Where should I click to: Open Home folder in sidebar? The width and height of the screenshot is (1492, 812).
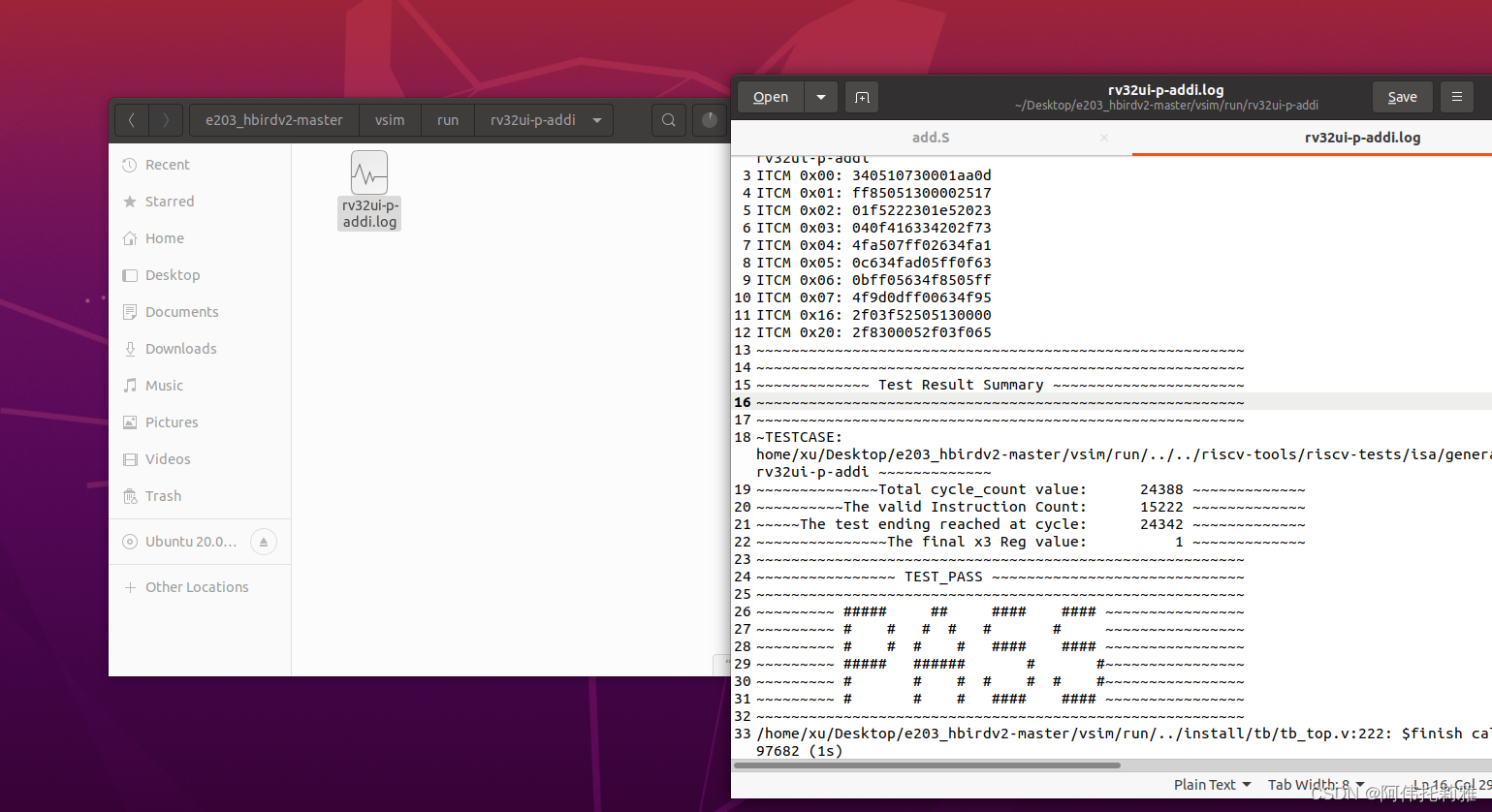[200, 238]
